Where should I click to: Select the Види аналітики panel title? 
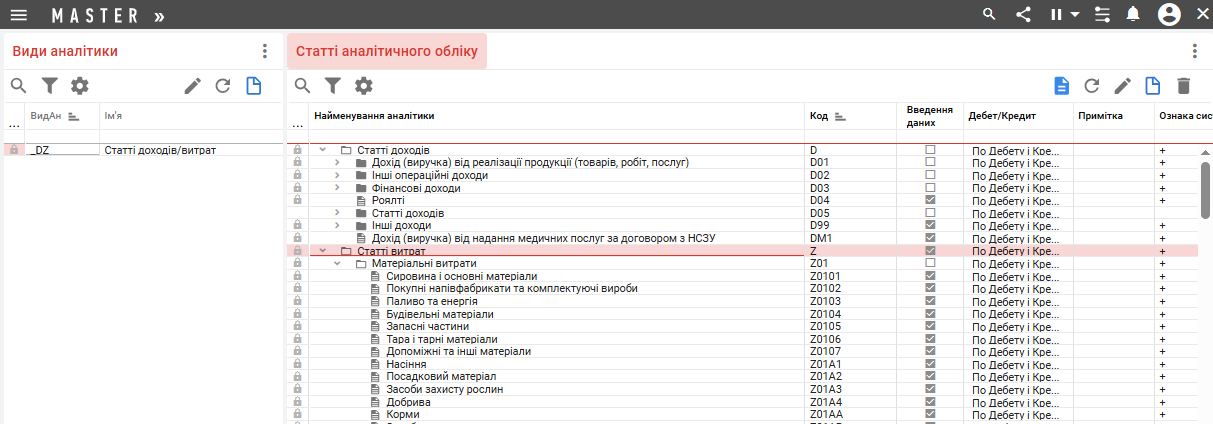coord(65,51)
